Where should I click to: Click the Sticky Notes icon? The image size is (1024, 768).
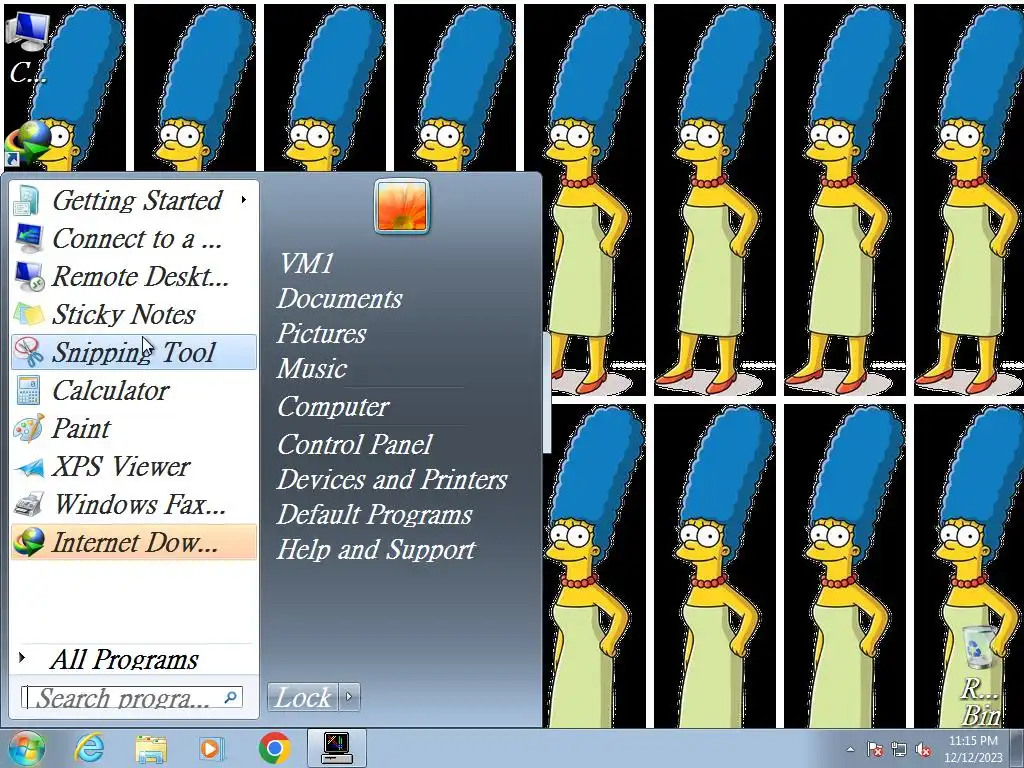coord(27,314)
